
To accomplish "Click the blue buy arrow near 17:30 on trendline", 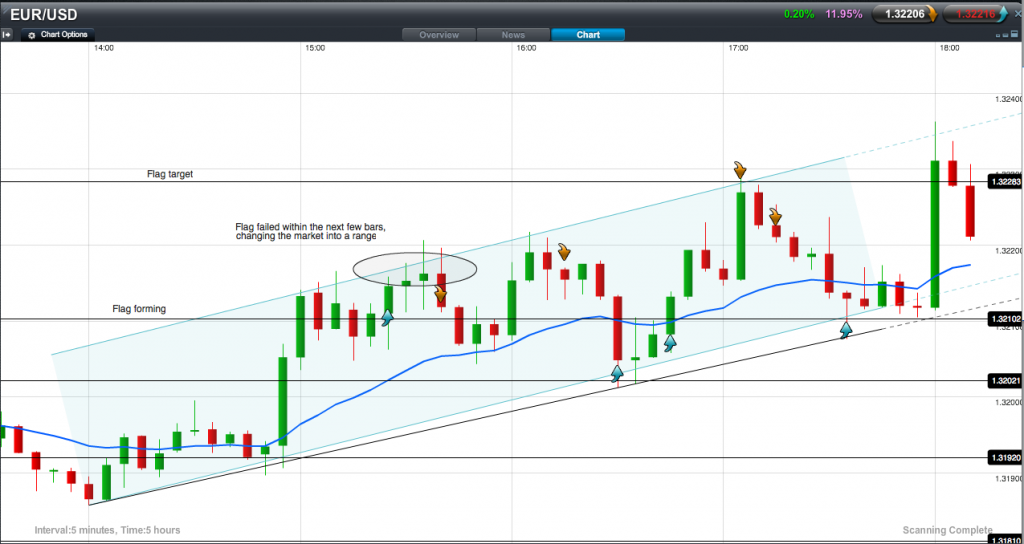I will 846,328.
